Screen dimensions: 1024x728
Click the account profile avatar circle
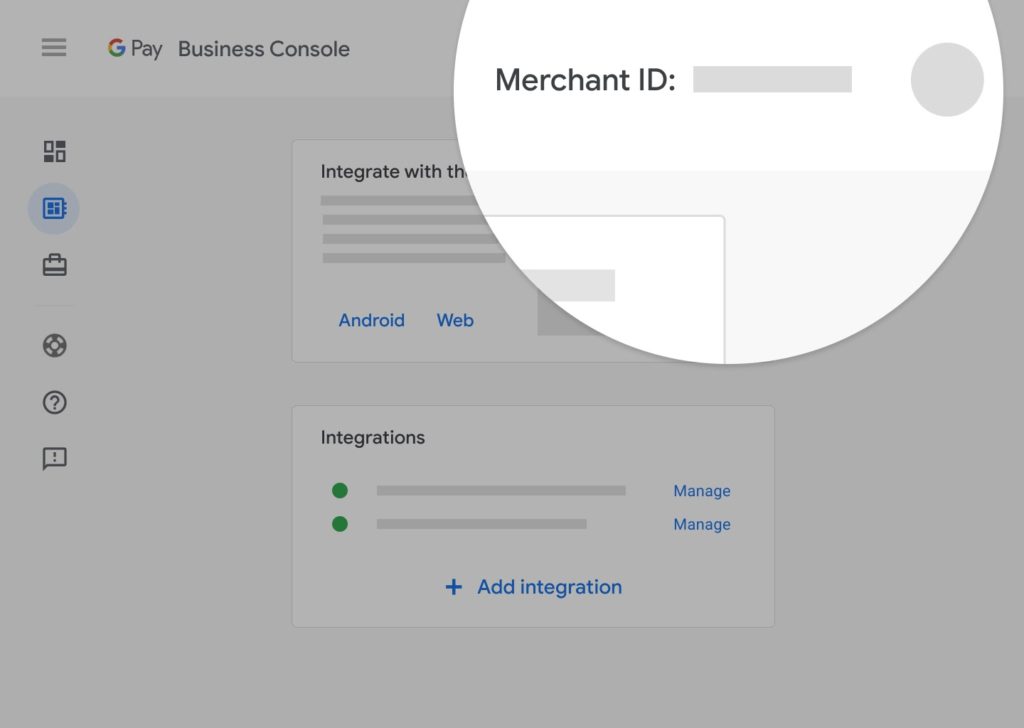946,80
